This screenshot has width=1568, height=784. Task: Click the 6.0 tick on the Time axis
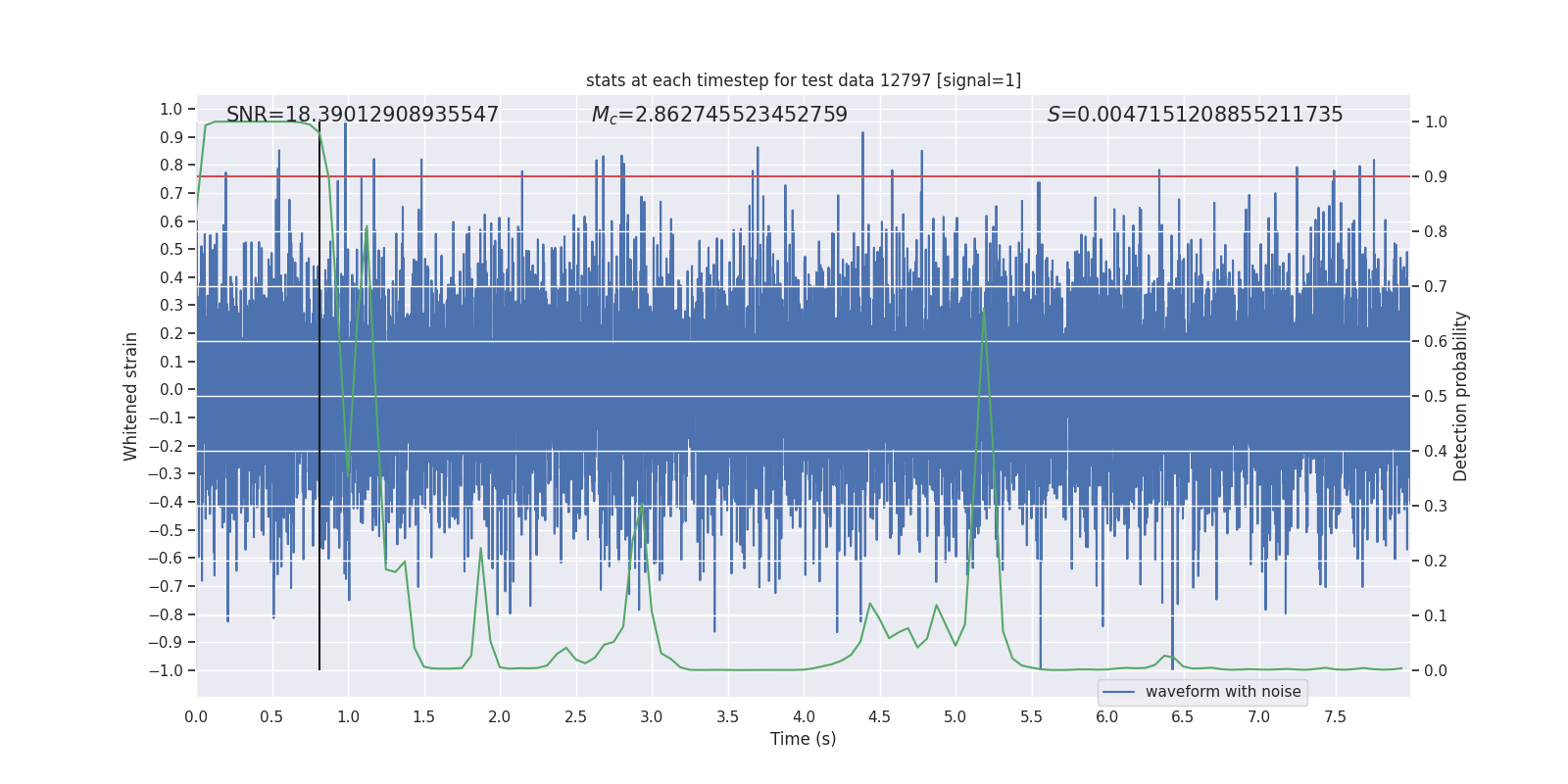point(1107,716)
